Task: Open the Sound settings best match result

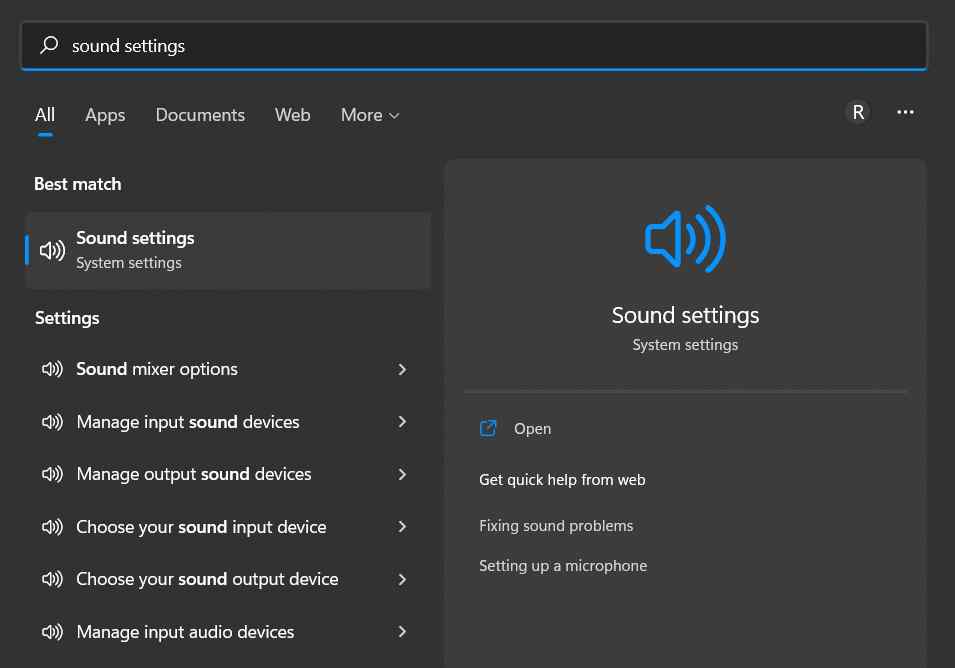Action: pyautogui.click(x=228, y=250)
